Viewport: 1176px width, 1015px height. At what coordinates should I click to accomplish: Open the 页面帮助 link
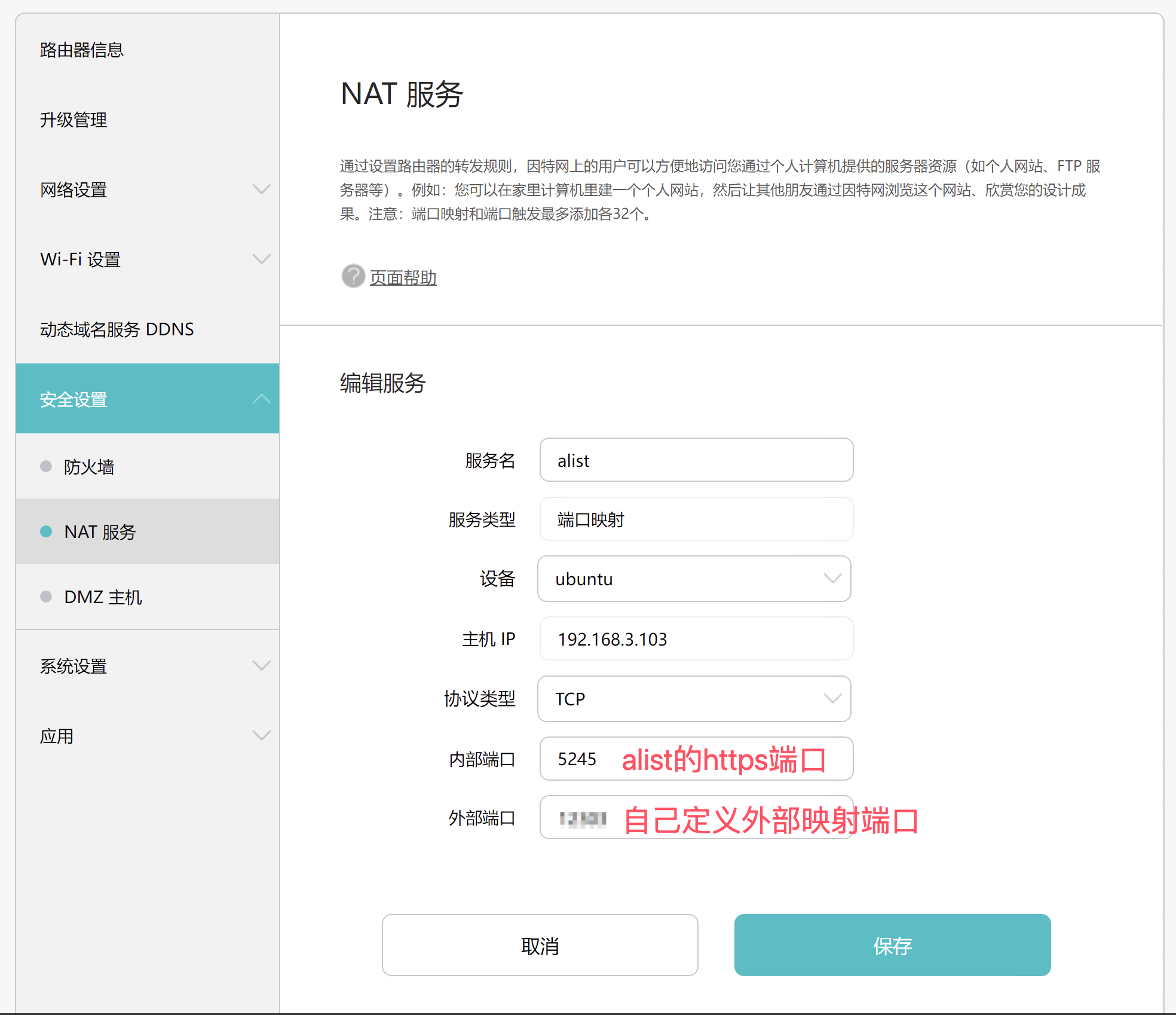pyautogui.click(x=403, y=277)
